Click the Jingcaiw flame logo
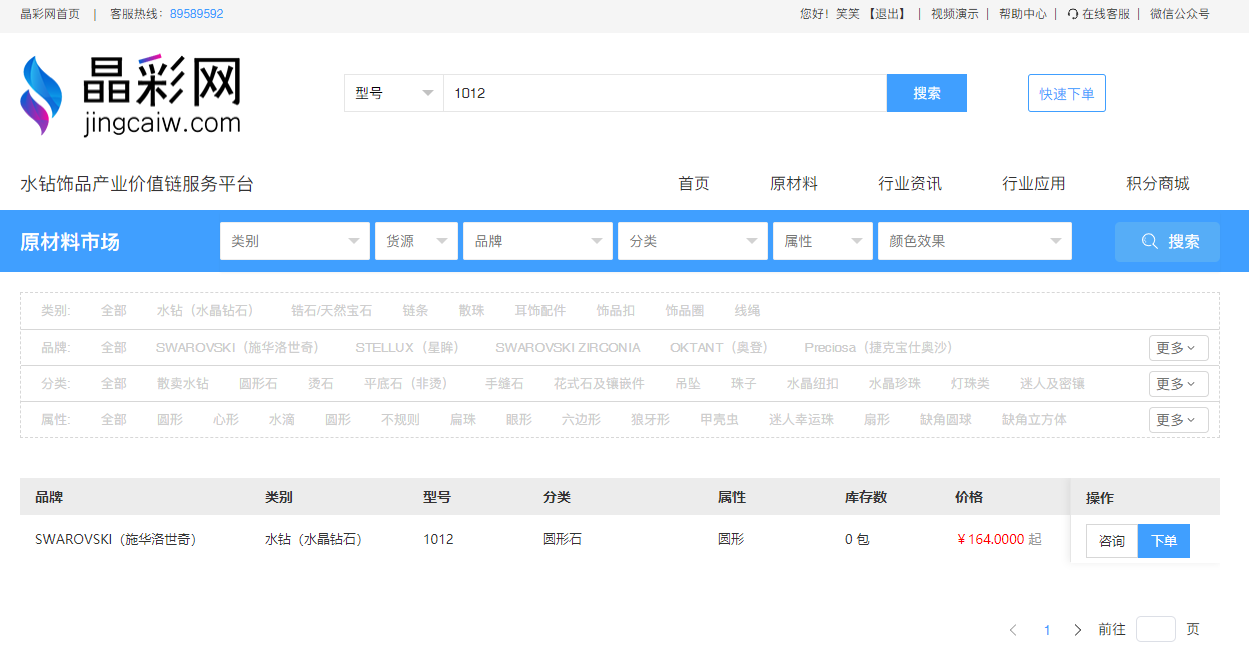Viewport: 1249px width, 661px height. (41, 95)
